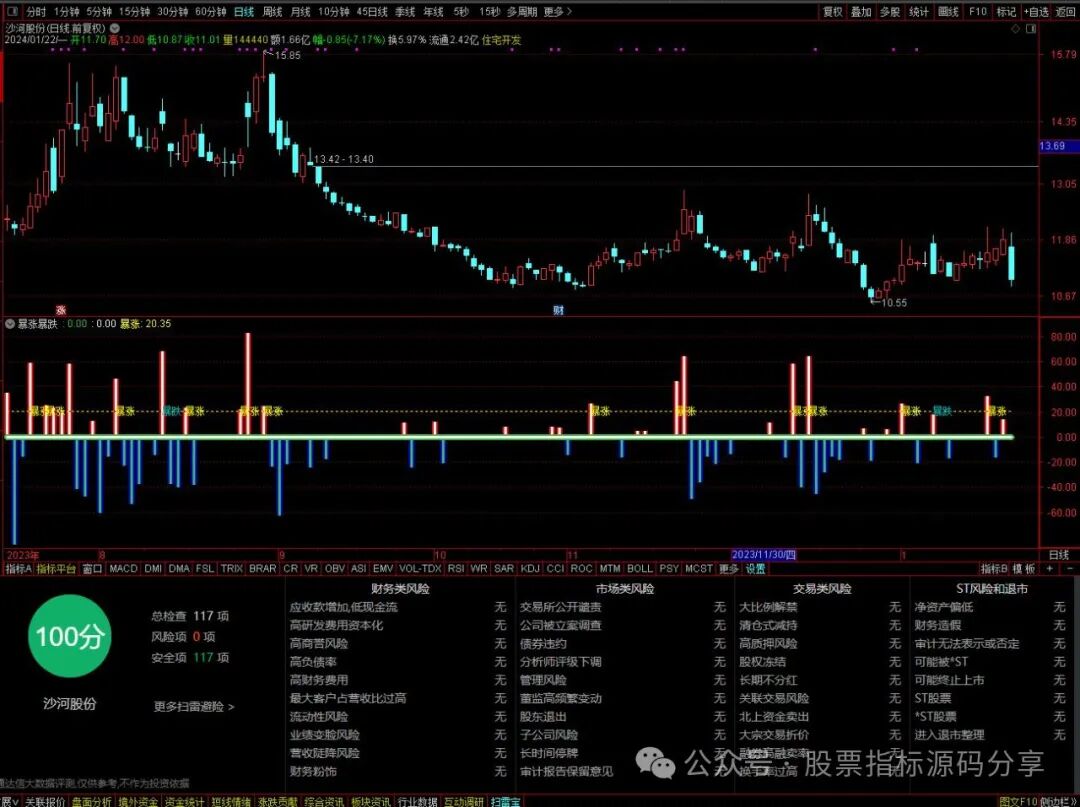1080x807 pixels.
Task: Select the VOL-TDX indicator
Action: click(x=420, y=569)
